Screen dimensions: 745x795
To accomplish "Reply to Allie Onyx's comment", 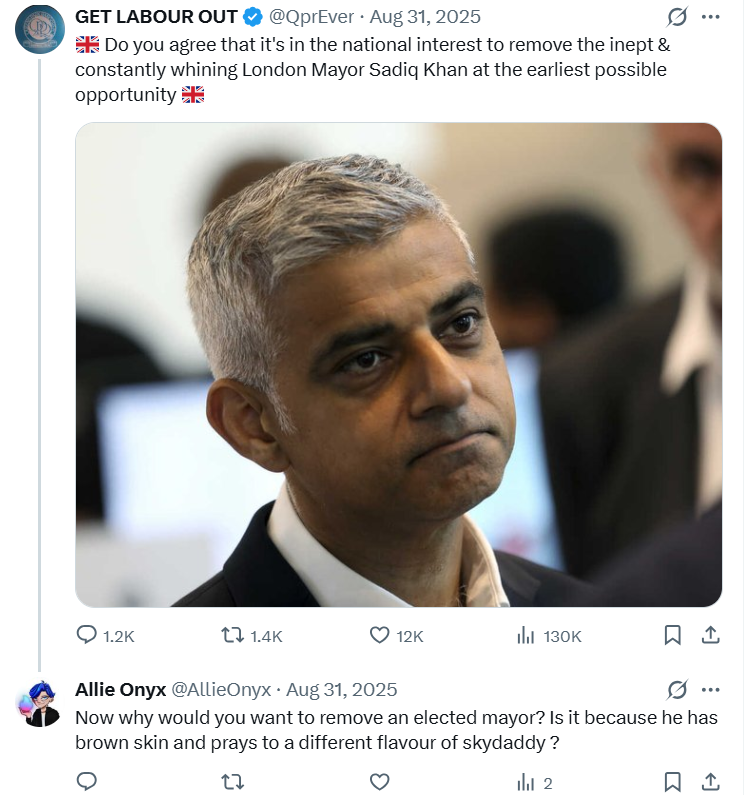I will [x=88, y=782].
